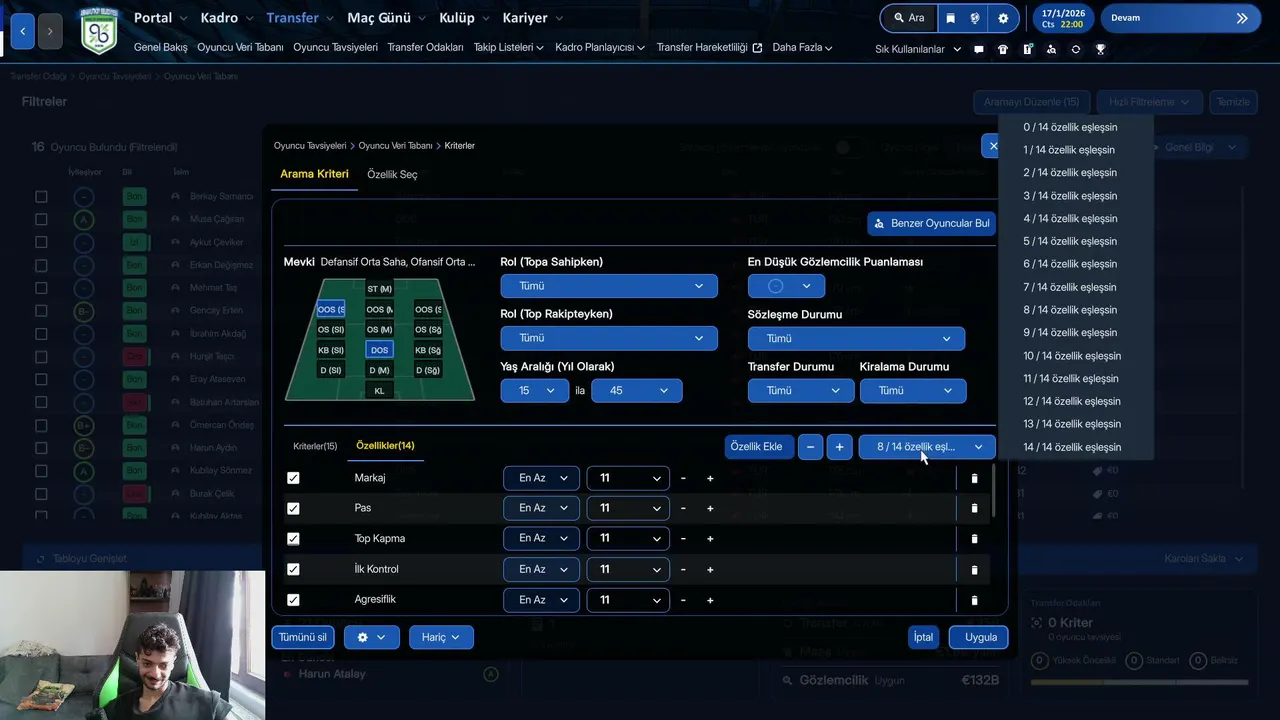The height and width of the screenshot is (720, 1280).
Task: Continue the game with Devam button
Action: (1181, 18)
